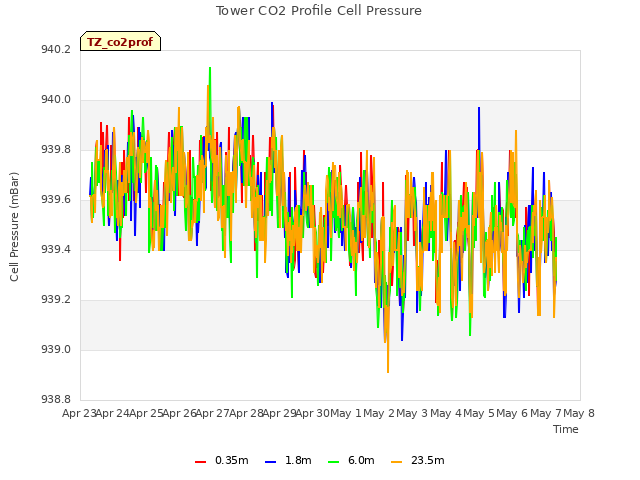Click the 1.8m legend label
640x480 pixels.
coord(298,460)
